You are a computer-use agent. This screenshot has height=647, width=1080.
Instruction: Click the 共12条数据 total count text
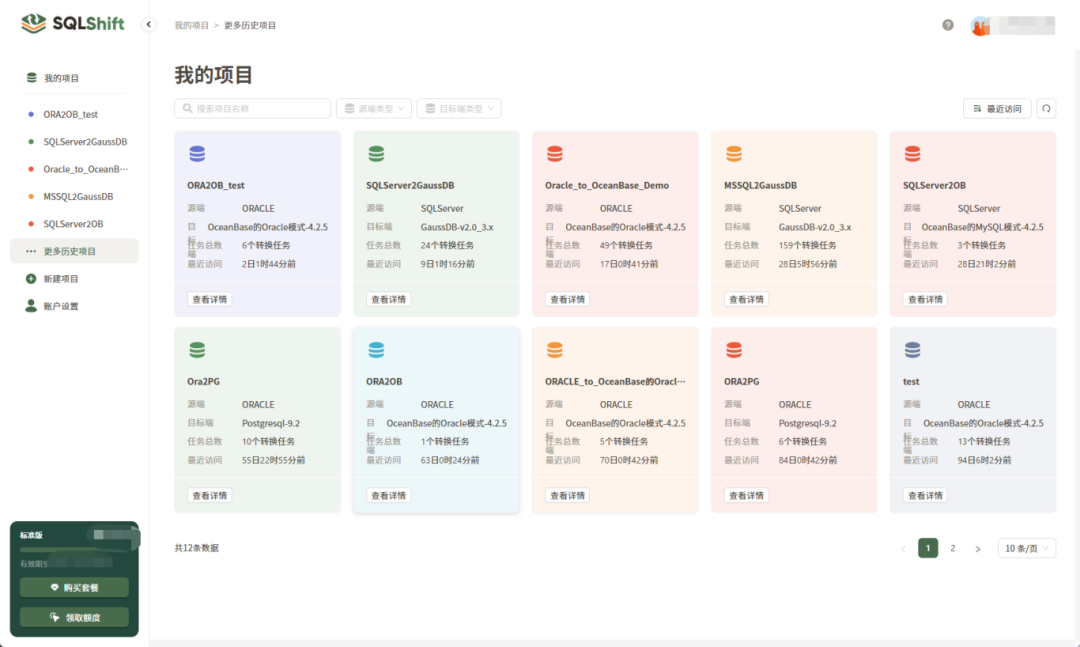196,548
